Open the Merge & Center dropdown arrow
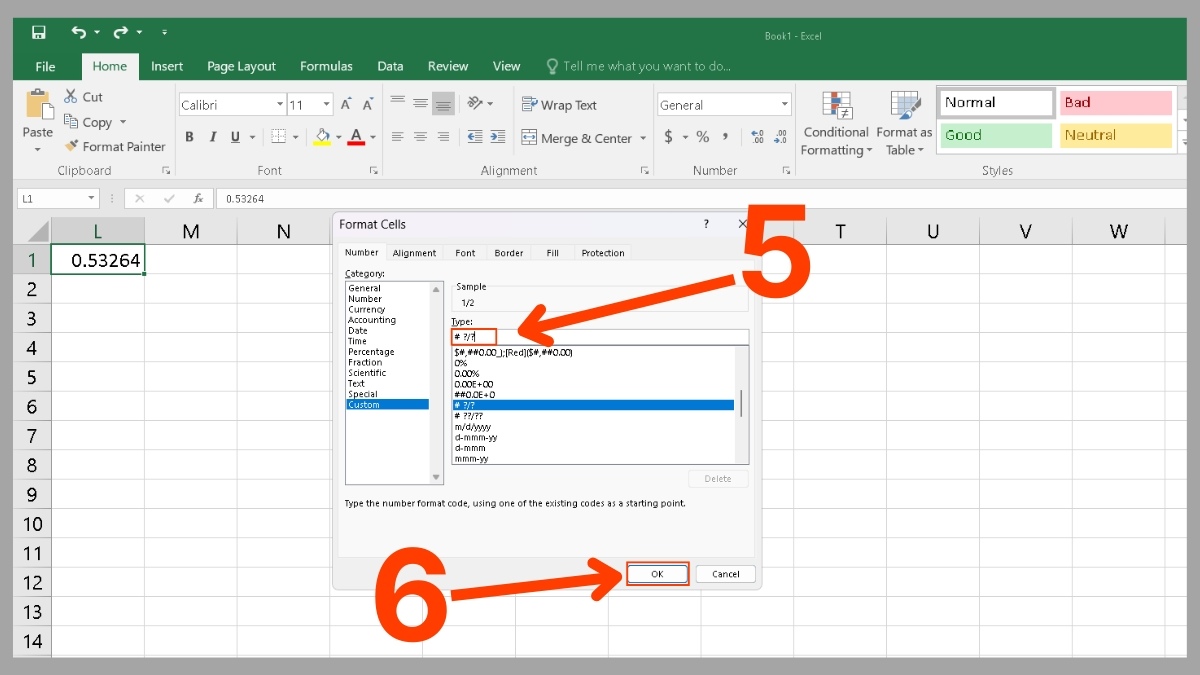The width and height of the screenshot is (1200, 675). (643, 138)
